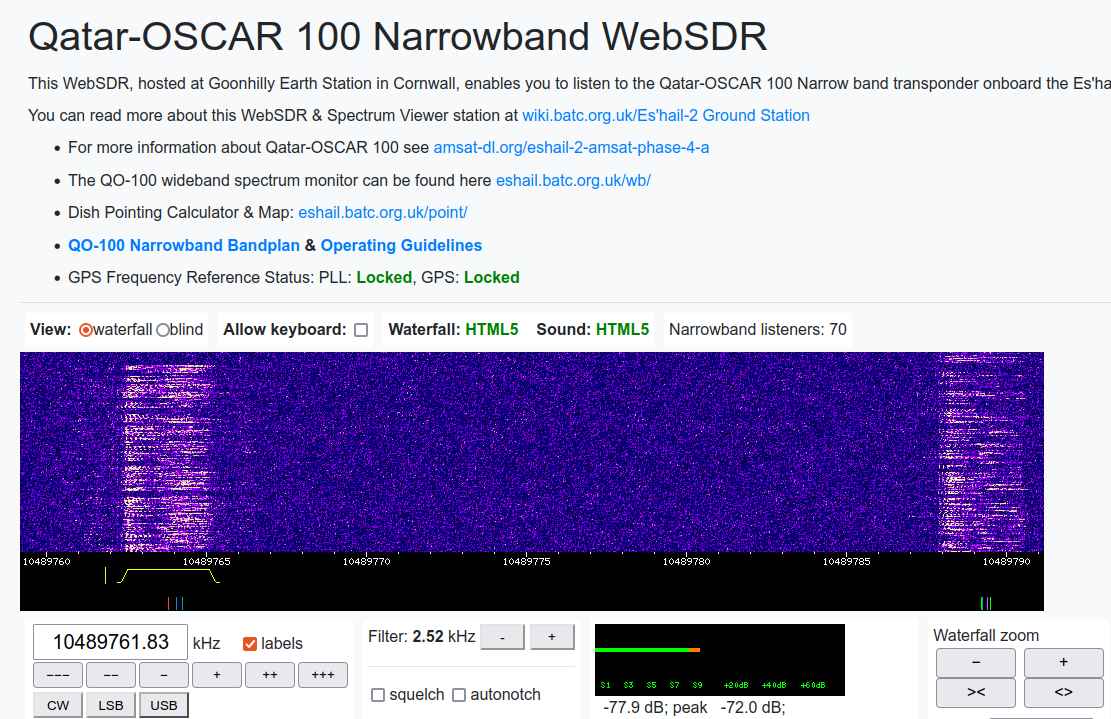
Task: Click the 10489785 frequency label on the scale
Action: (x=847, y=561)
